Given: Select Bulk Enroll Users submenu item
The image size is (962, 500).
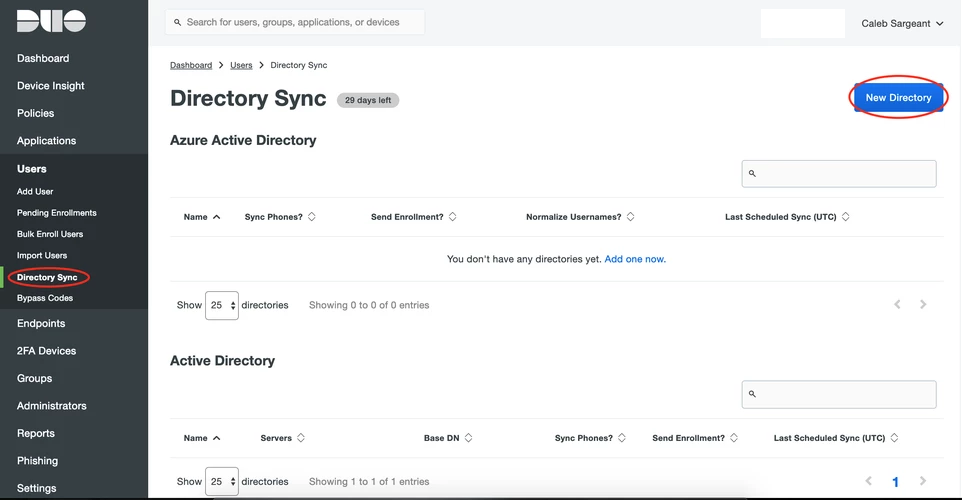Looking at the screenshot, I should (x=50, y=234).
